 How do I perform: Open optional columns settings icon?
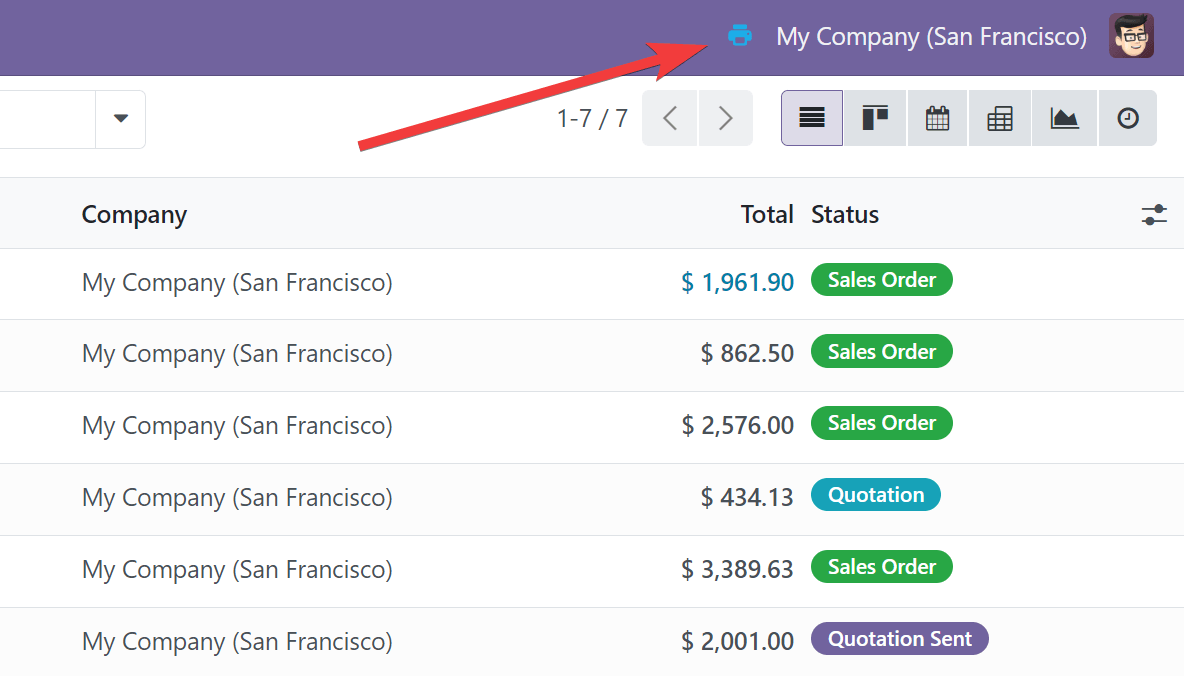tap(1154, 214)
